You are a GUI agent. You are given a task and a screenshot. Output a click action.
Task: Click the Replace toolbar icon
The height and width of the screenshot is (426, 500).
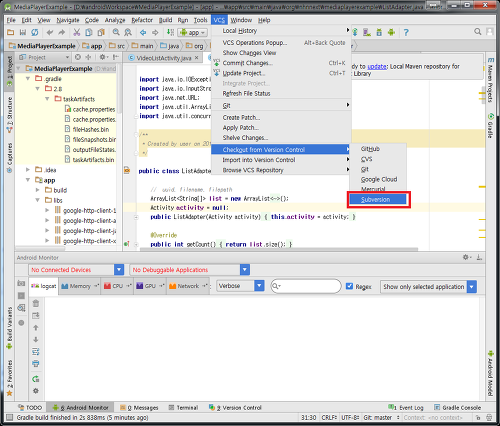pos(128,32)
